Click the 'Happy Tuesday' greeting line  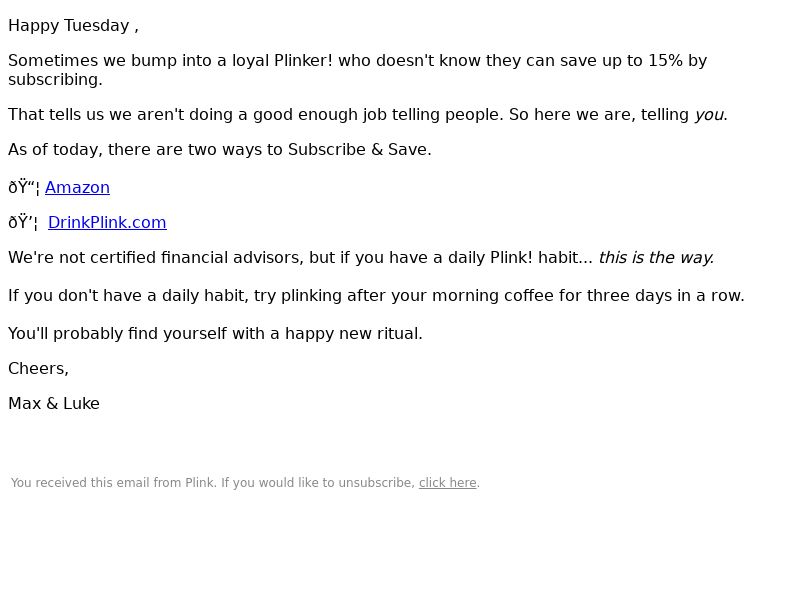click(x=73, y=26)
